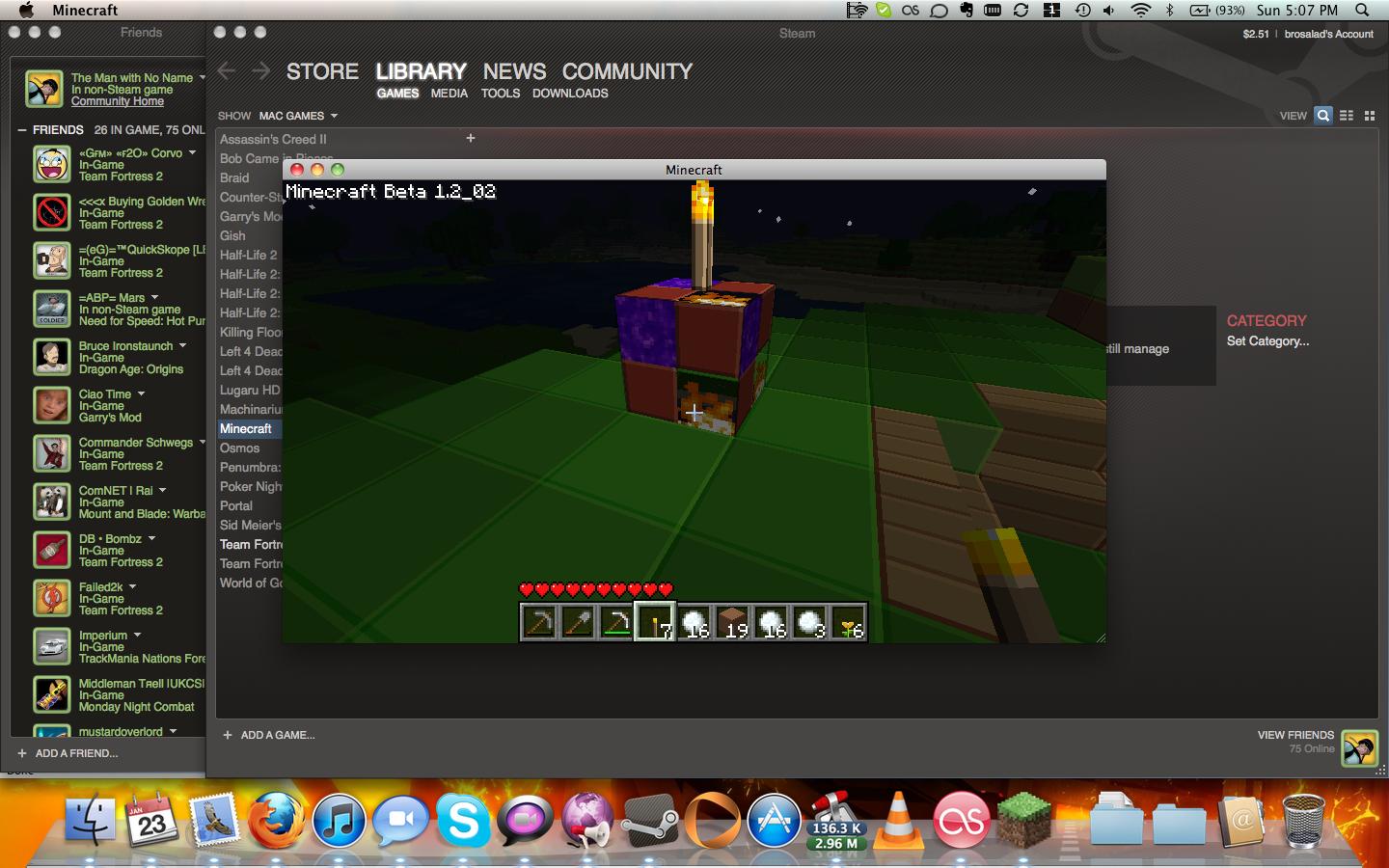Open the calendar Dock icon showing 23
This screenshot has height=868, width=1389.
pos(151,821)
